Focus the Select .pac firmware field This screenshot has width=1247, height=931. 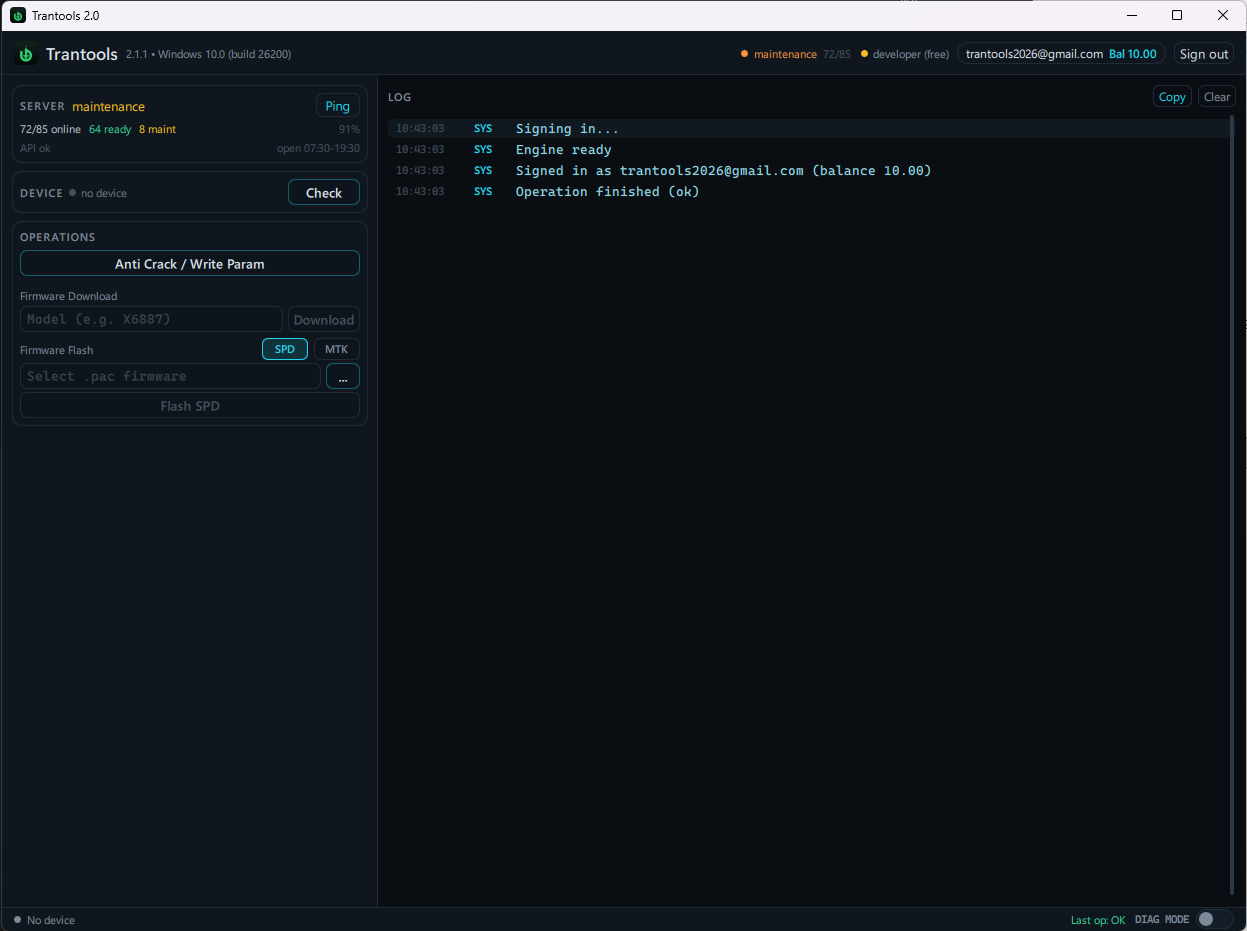point(170,376)
